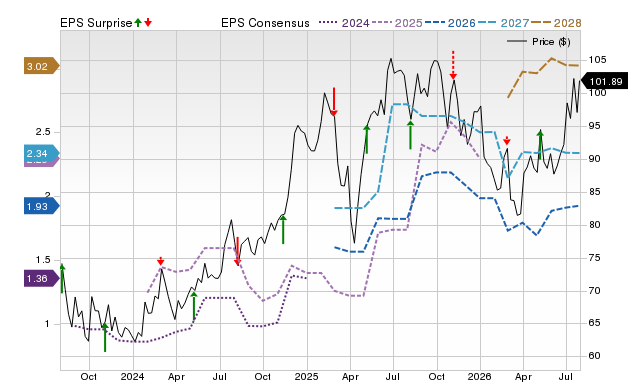
Task: Toggle the 2028 consensus series in the legend
Action: pyautogui.click(x=556, y=23)
